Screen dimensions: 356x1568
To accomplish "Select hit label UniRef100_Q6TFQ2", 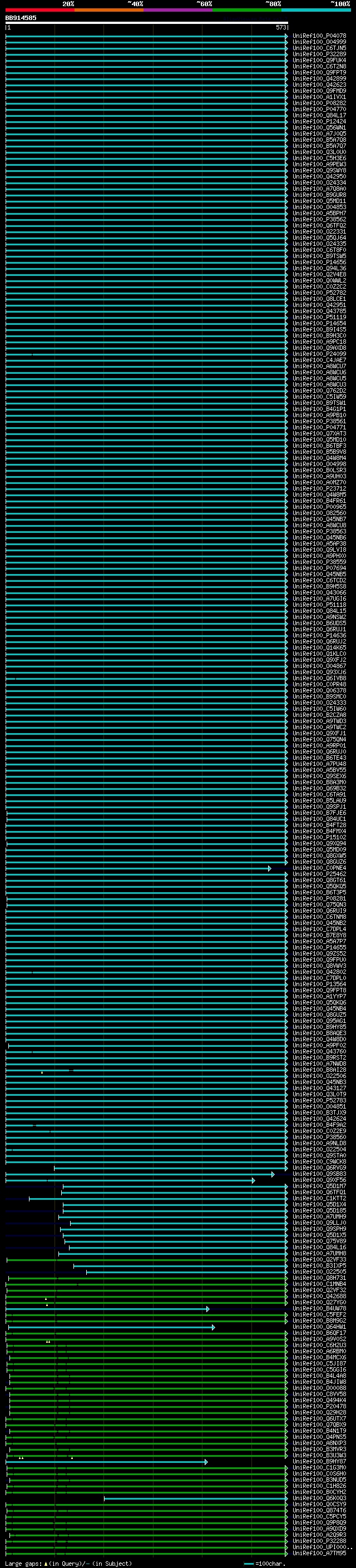I will pos(319,225).
